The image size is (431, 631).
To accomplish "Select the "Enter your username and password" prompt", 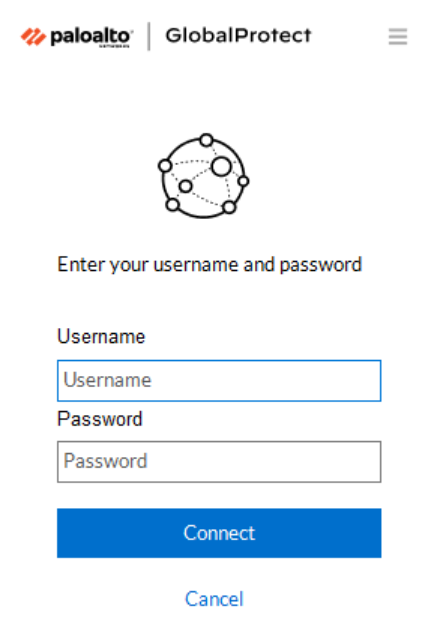I will tap(210, 265).
